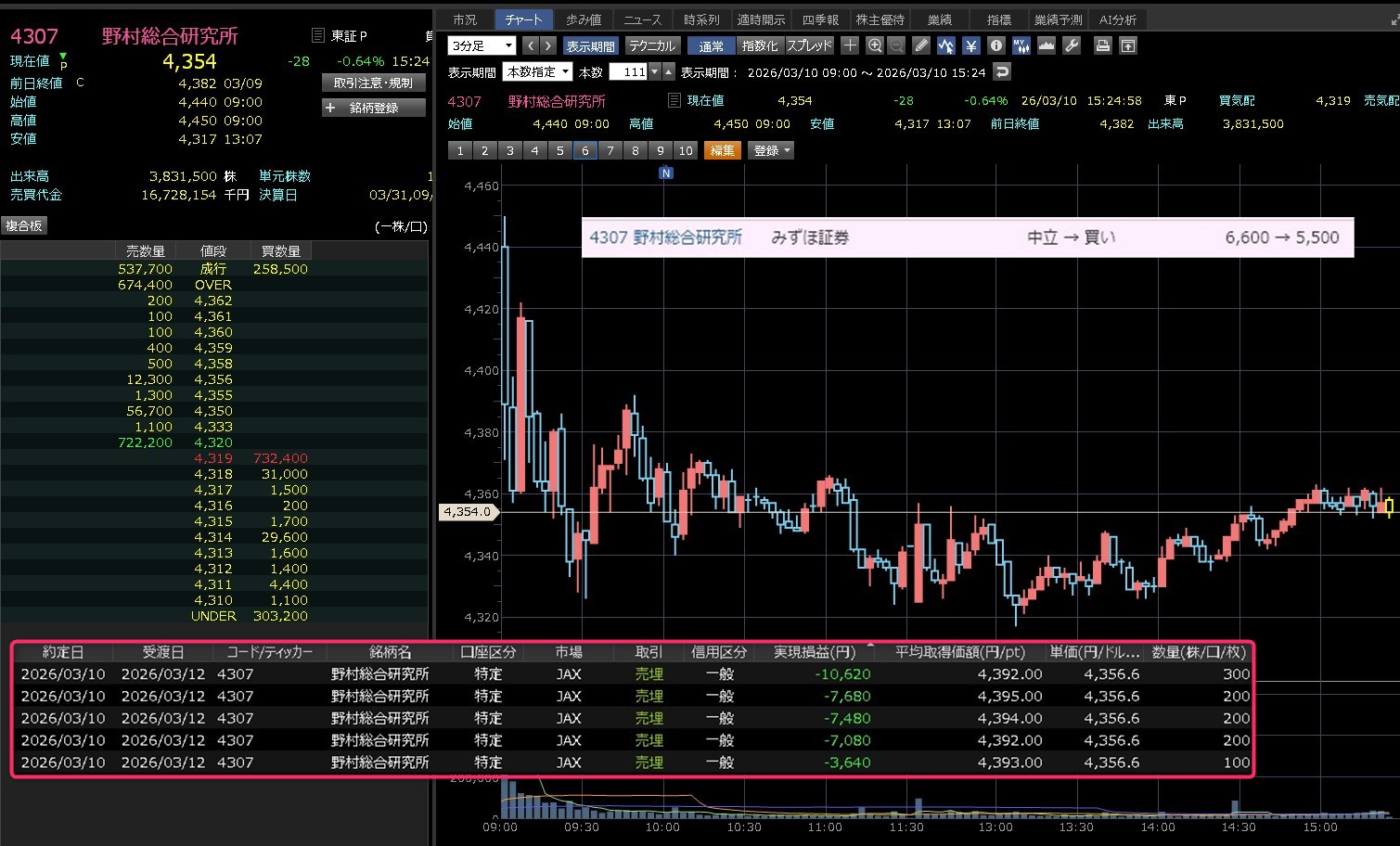
Task: Click the orange 編集 button
Action: pyautogui.click(x=722, y=150)
